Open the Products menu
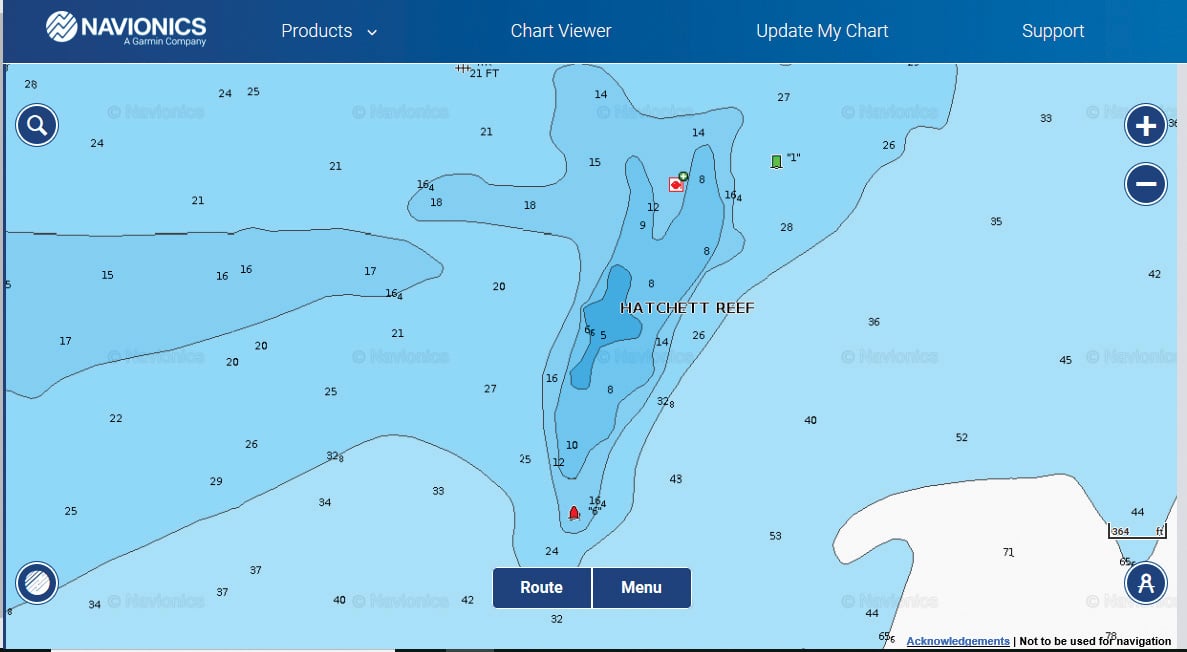The height and width of the screenshot is (652, 1187). tap(316, 31)
